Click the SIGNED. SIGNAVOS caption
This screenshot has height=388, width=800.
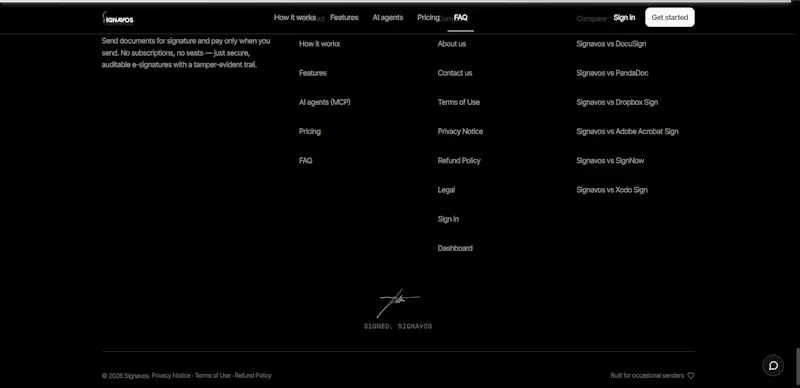(x=398, y=326)
